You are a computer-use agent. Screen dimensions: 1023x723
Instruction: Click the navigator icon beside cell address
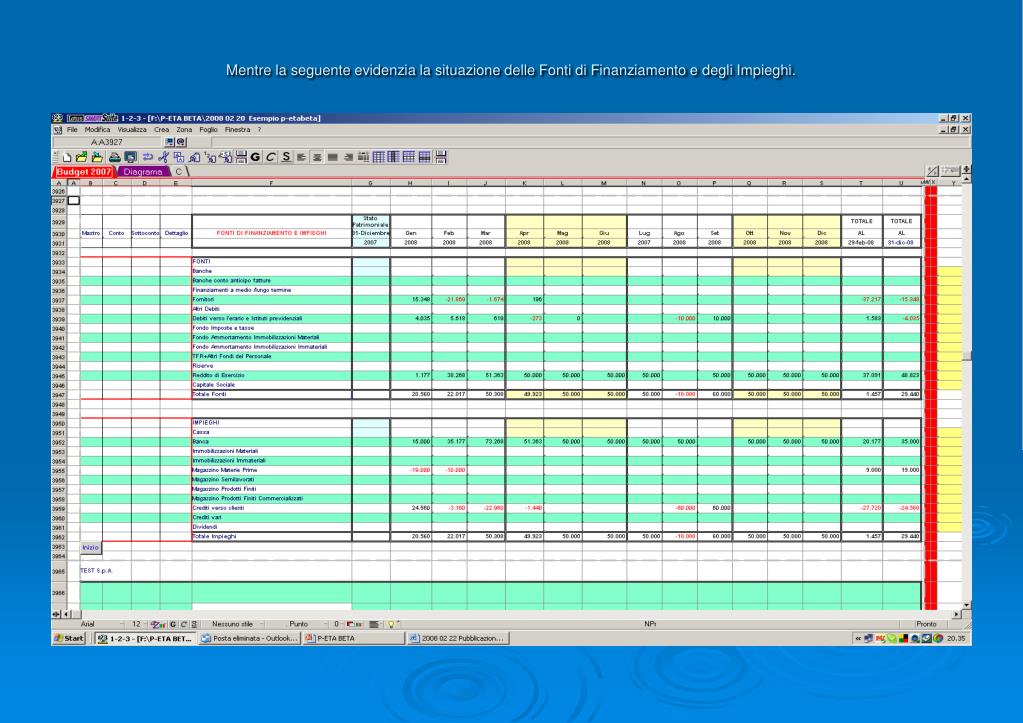170,142
